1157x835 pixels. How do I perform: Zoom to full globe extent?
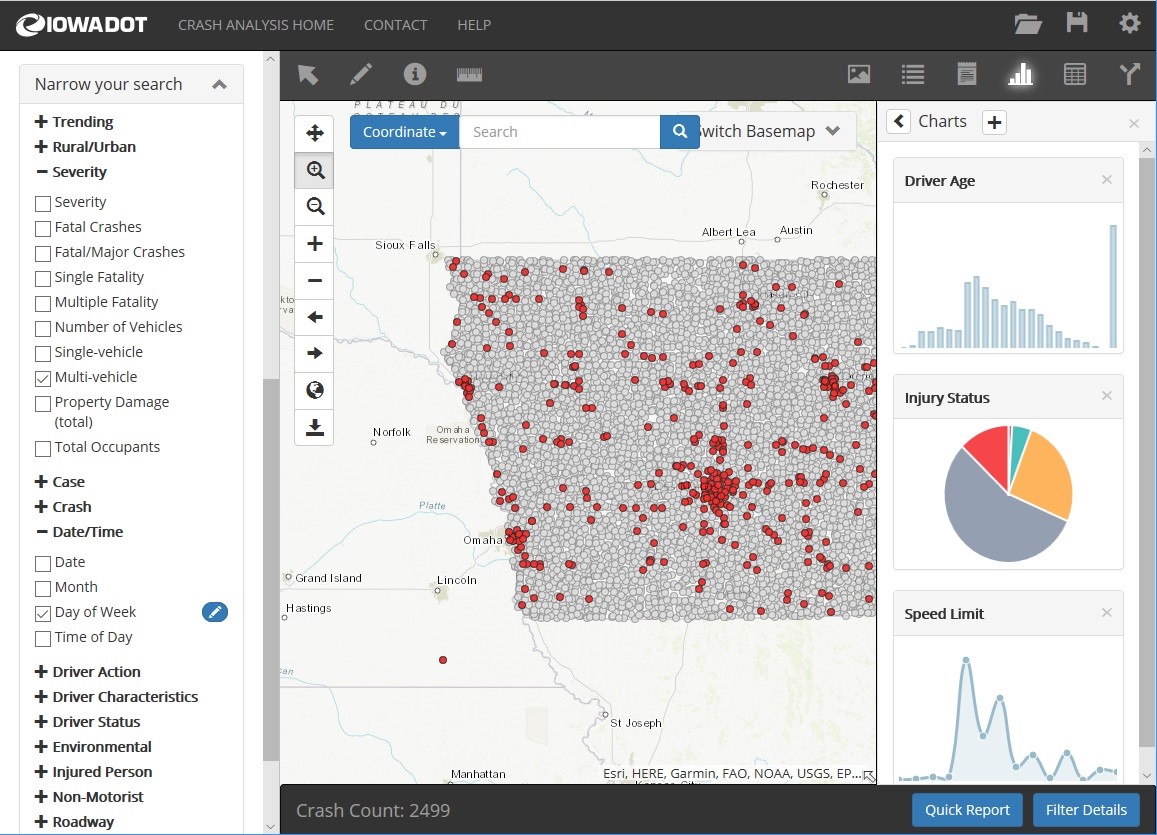point(315,390)
